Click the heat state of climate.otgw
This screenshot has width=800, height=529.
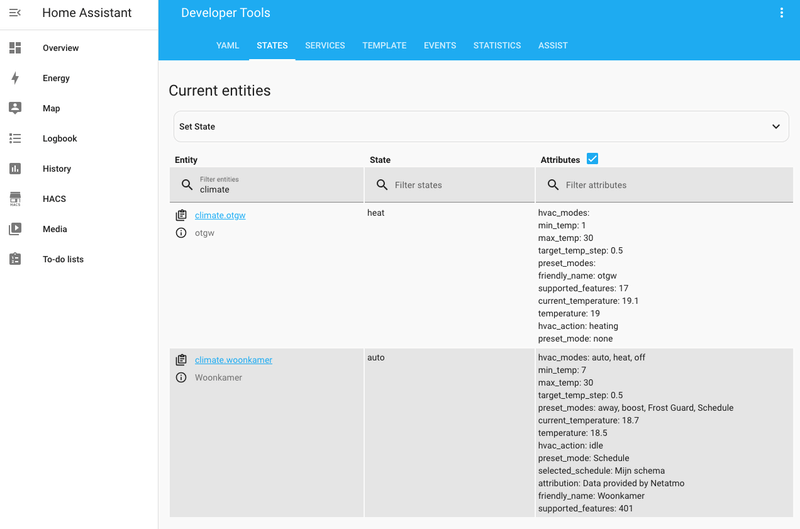pos(376,213)
